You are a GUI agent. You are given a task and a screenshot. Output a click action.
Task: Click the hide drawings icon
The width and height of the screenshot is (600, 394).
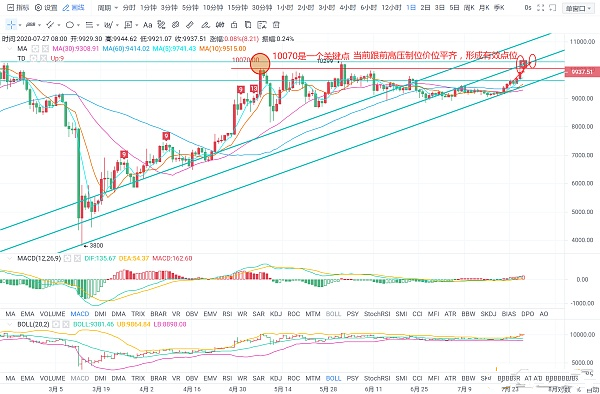click(262, 25)
